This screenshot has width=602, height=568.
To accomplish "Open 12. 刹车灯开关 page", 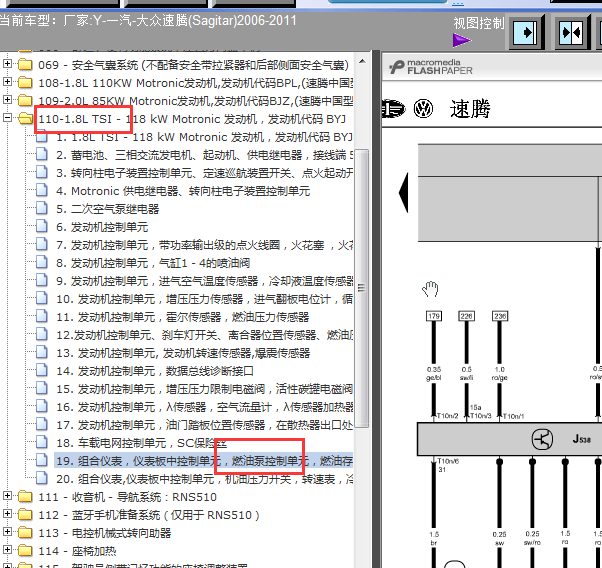I will 204,336.
